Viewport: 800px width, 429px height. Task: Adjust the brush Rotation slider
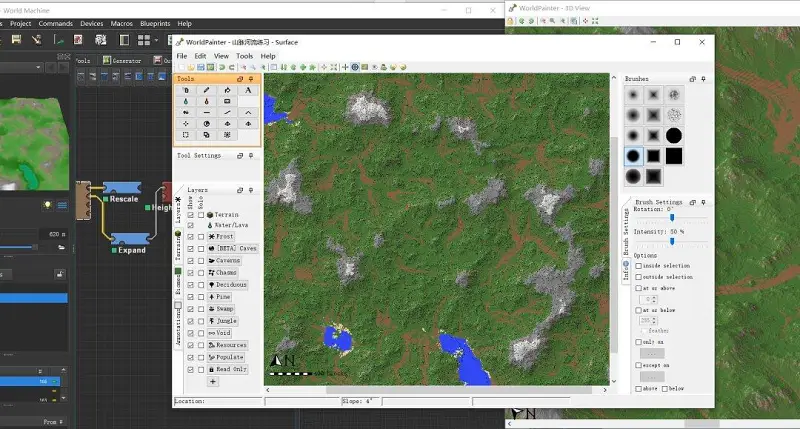[x=672, y=218]
